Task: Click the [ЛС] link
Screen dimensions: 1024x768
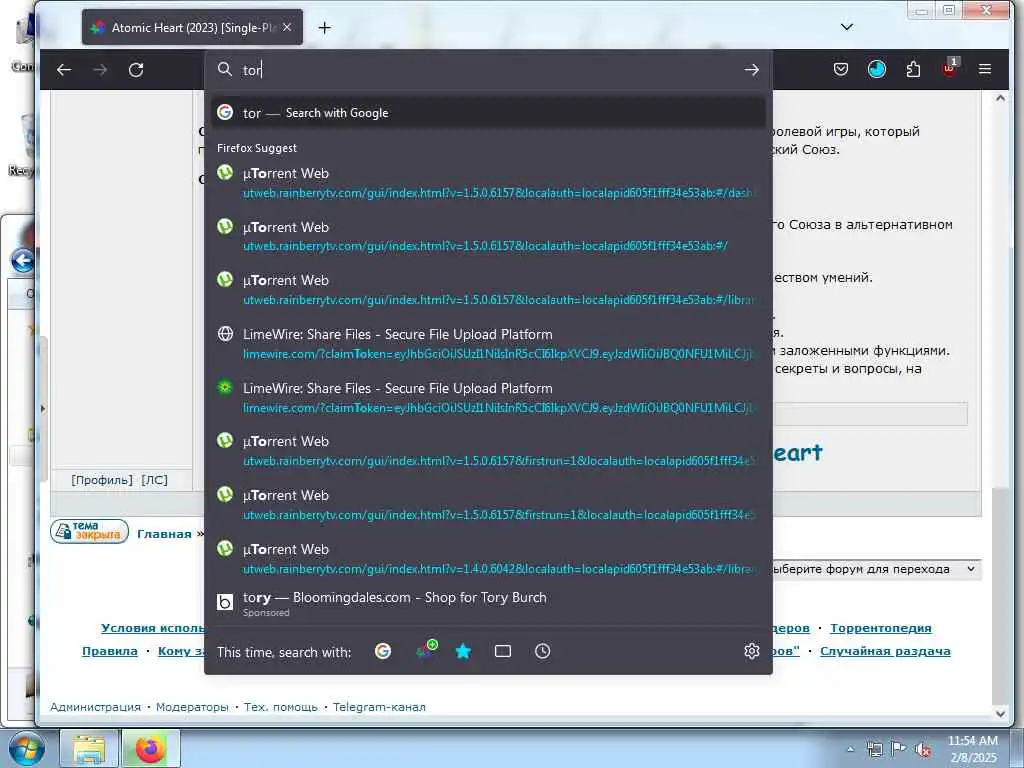Action: (155, 480)
